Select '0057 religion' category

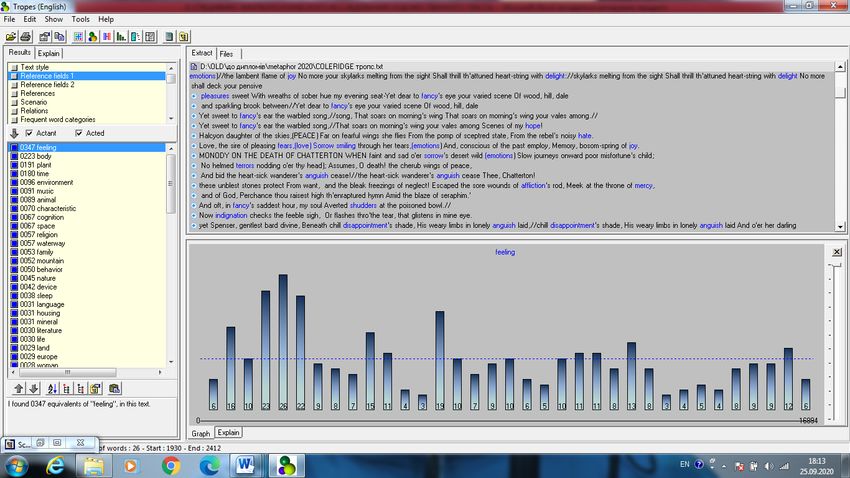pos(38,235)
